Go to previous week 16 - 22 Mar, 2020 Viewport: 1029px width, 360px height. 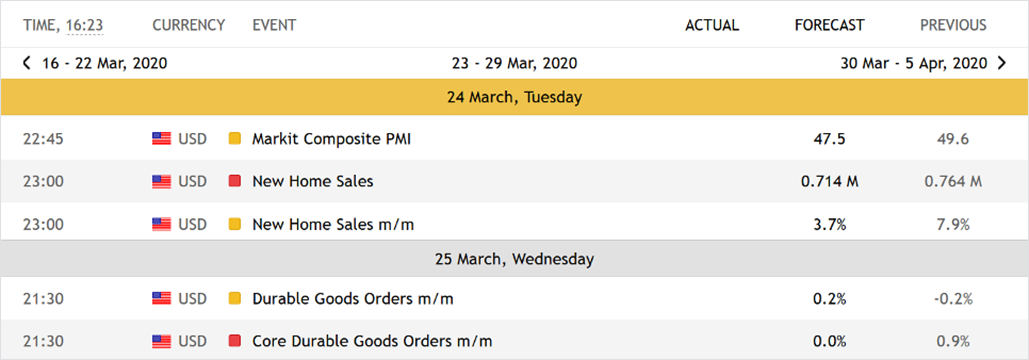point(94,64)
